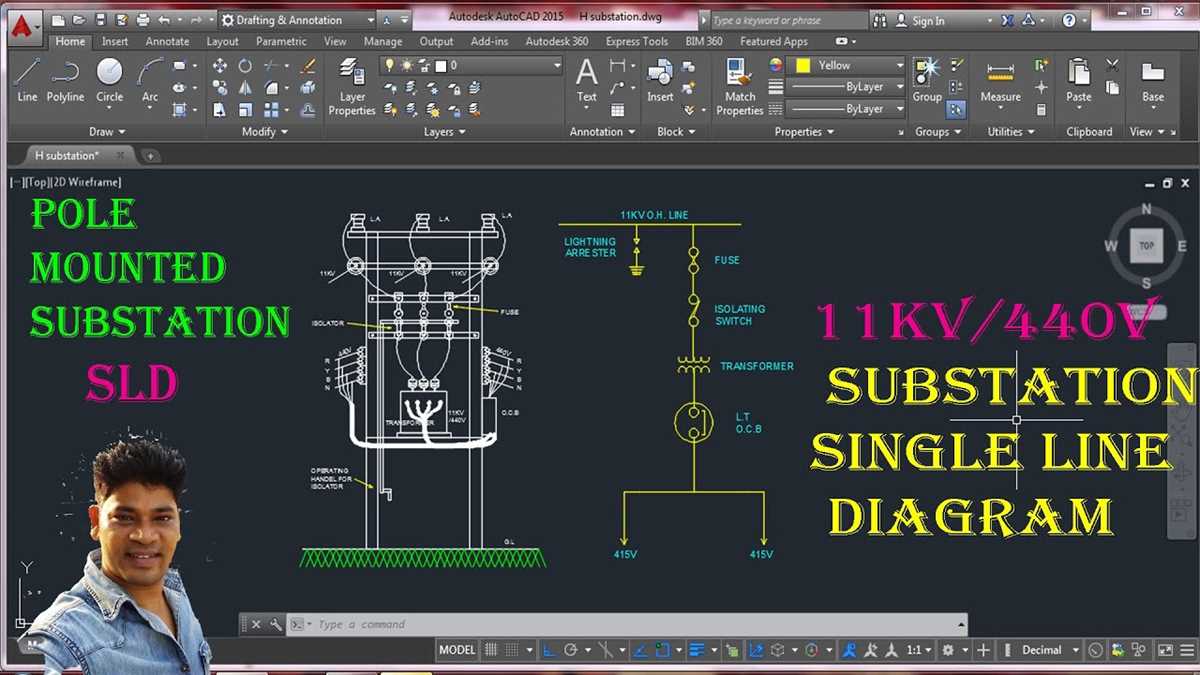The height and width of the screenshot is (675, 1200).
Task: Click the Customization menu icon in status bar
Action: pyautogui.click(x=1187, y=650)
